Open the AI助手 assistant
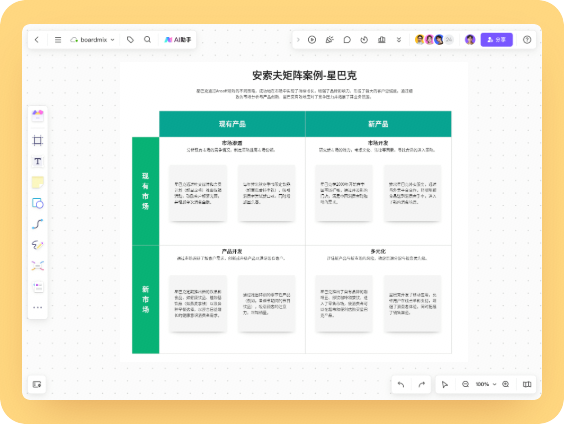Screen dimensions: 564x424 pos(178,40)
